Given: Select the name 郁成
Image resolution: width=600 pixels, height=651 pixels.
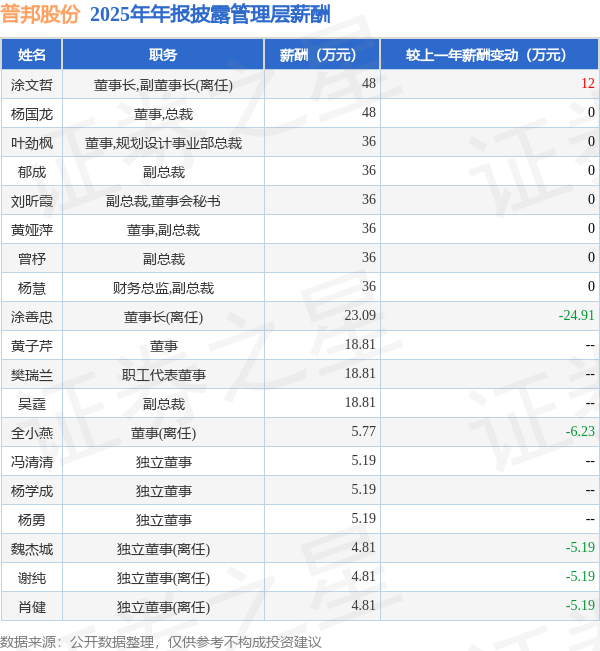Looking at the screenshot, I should click(x=32, y=172).
